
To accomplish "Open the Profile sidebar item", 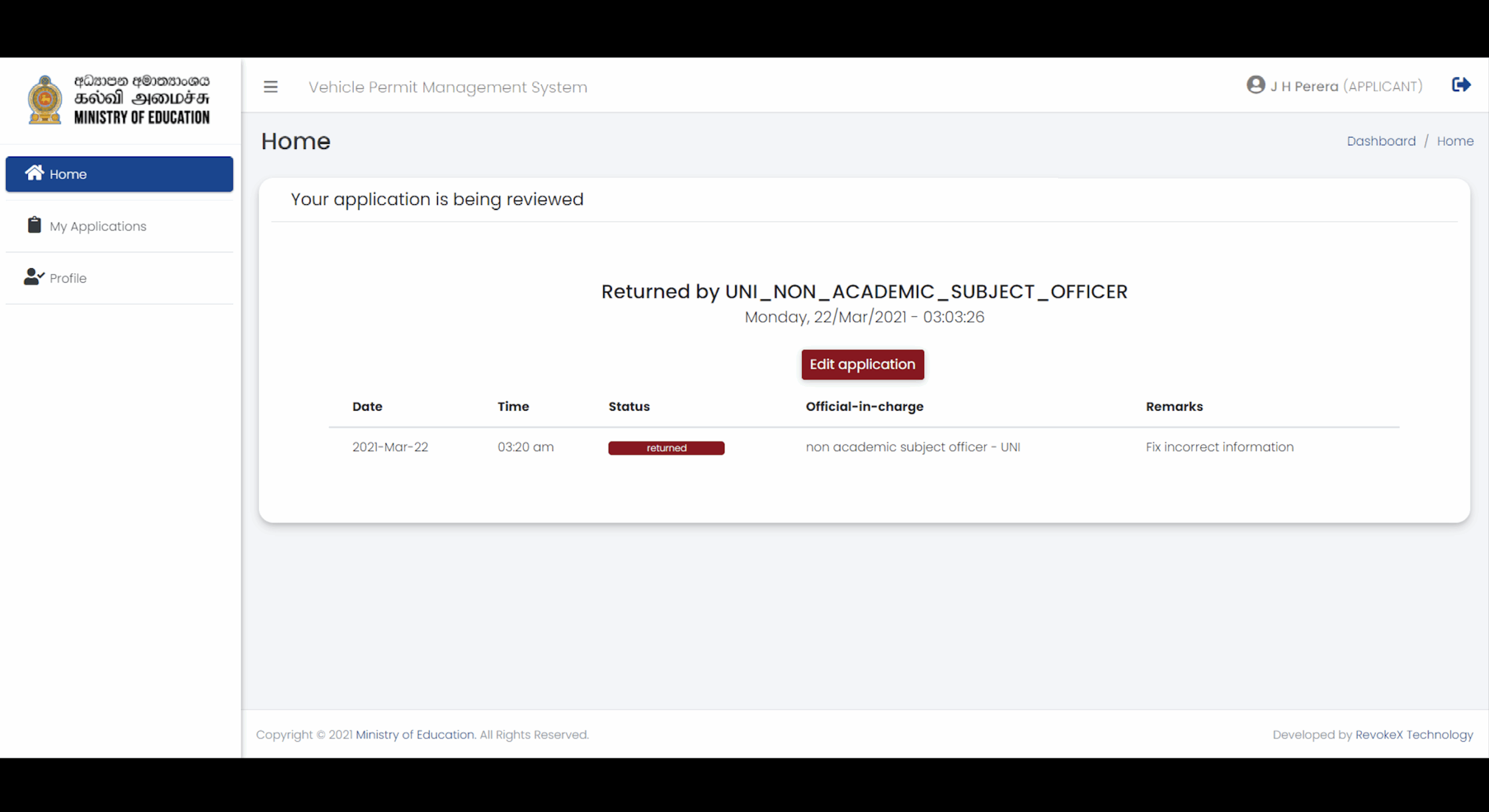I will point(68,278).
